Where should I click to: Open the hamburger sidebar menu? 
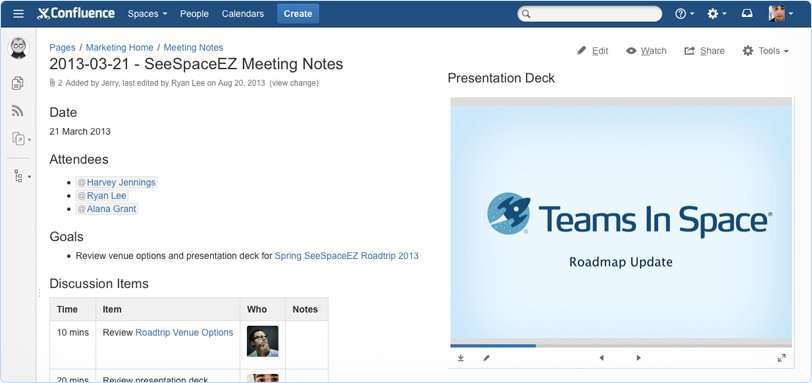pos(18,14)
